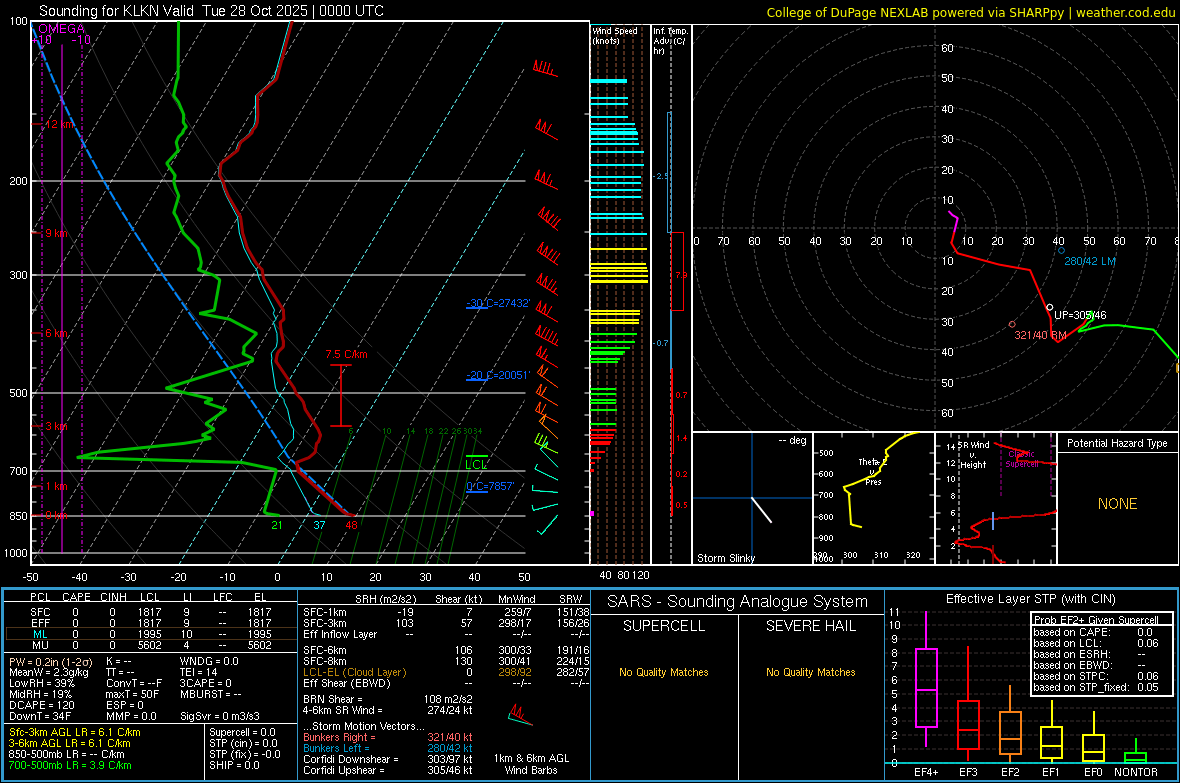Click the SHIP = 0.0 value
This screenshot has height=783, width=1180.
[x=234, y=765]
